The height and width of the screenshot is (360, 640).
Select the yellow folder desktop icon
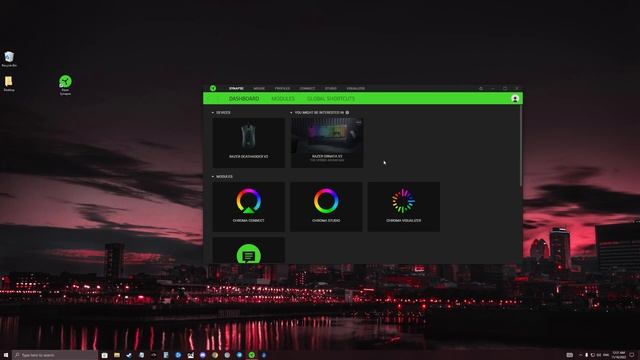(x=9, y=83)
